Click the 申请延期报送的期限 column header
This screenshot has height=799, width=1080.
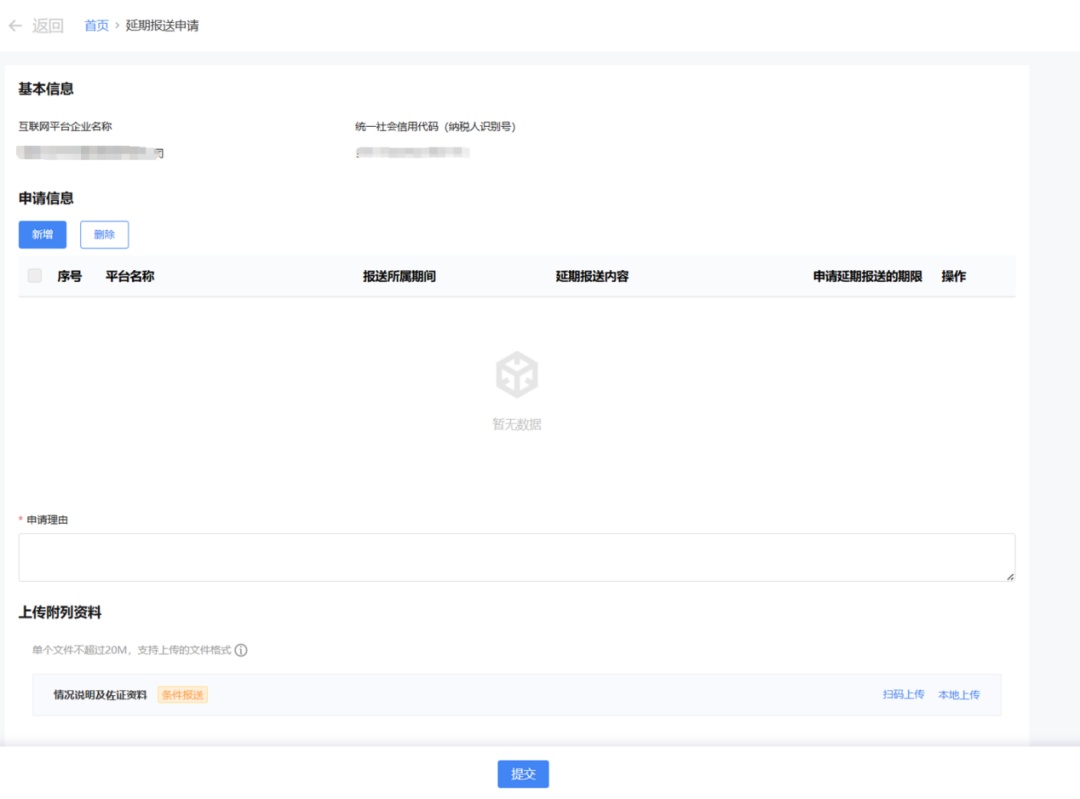tap(867, 277)
